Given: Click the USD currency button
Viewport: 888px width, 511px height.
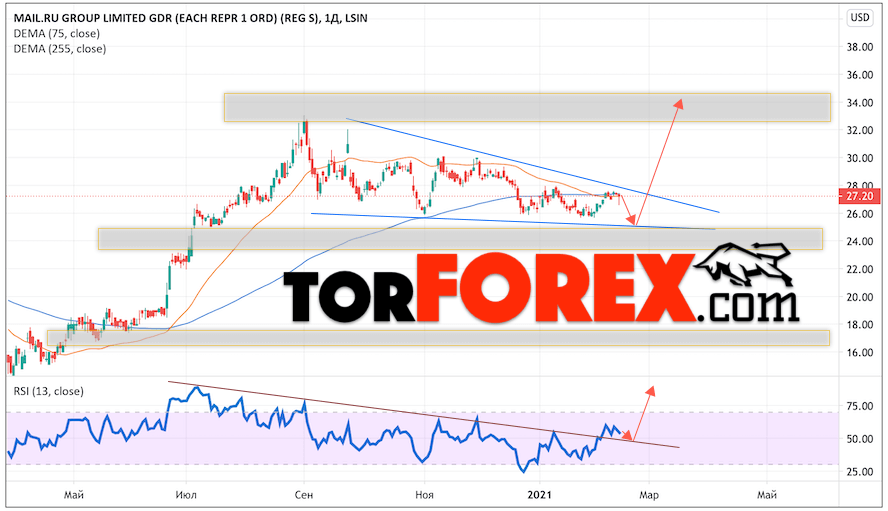Looking at the screenshot, I should click(x=860, y=18).
